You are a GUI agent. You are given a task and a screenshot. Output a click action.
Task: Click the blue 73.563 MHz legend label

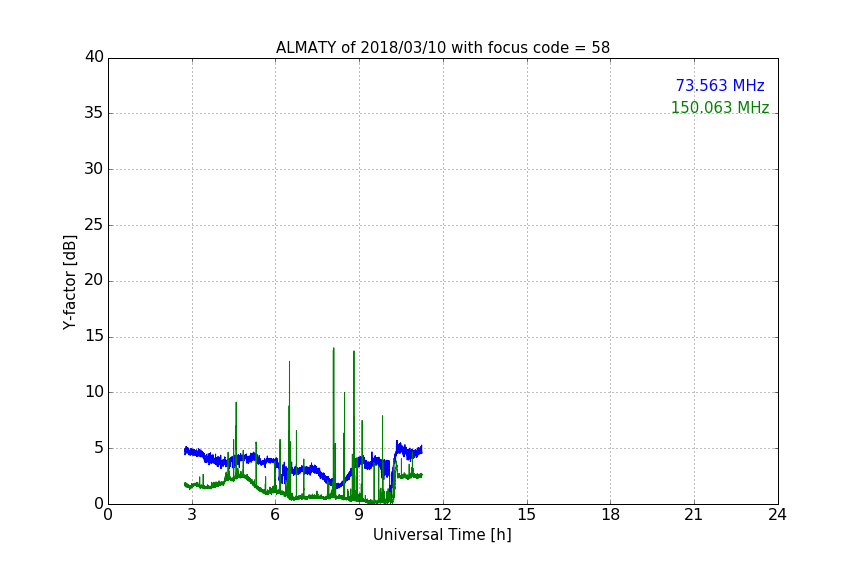(720, 85)
